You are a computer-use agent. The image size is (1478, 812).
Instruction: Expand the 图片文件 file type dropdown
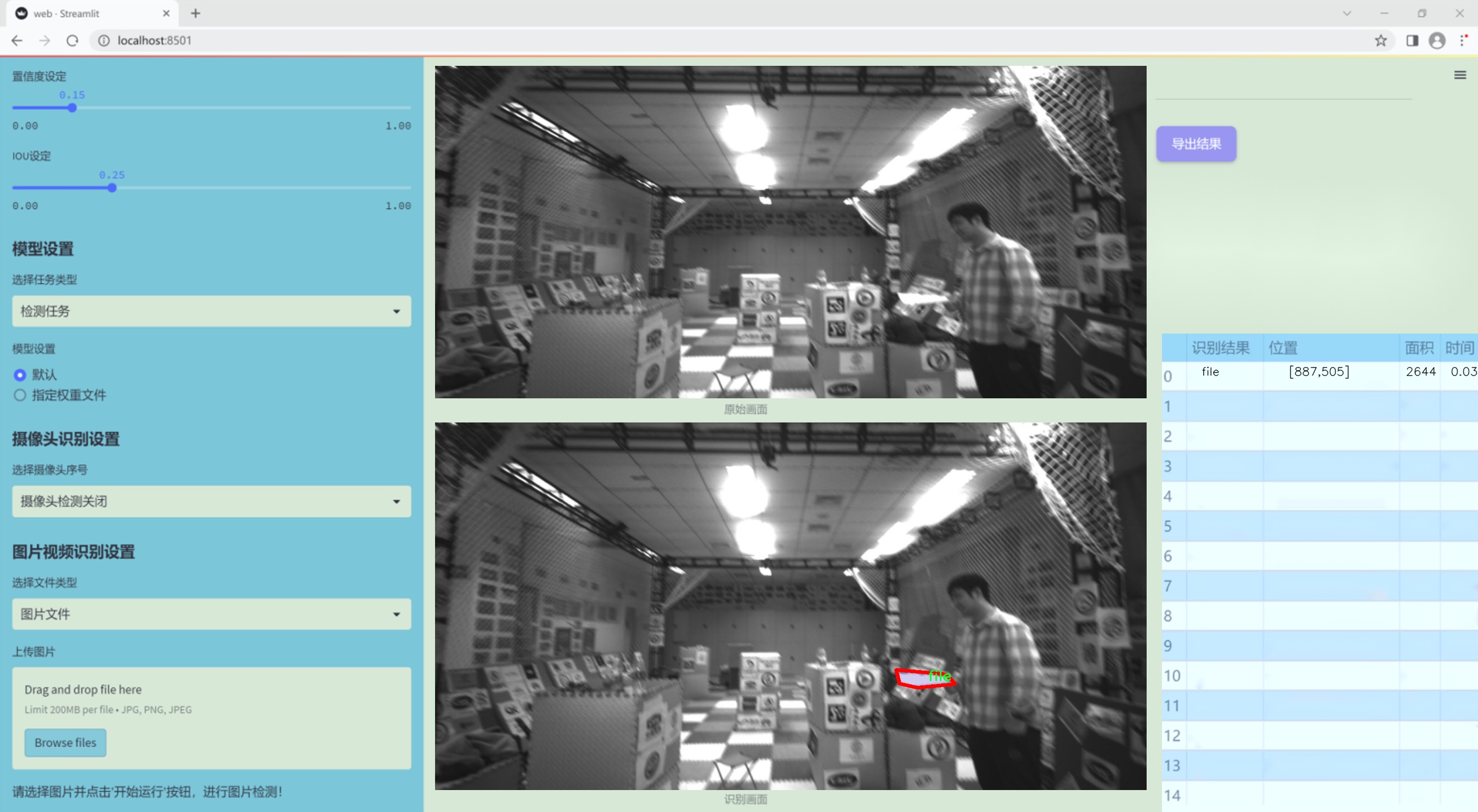[x=211, y=614]
